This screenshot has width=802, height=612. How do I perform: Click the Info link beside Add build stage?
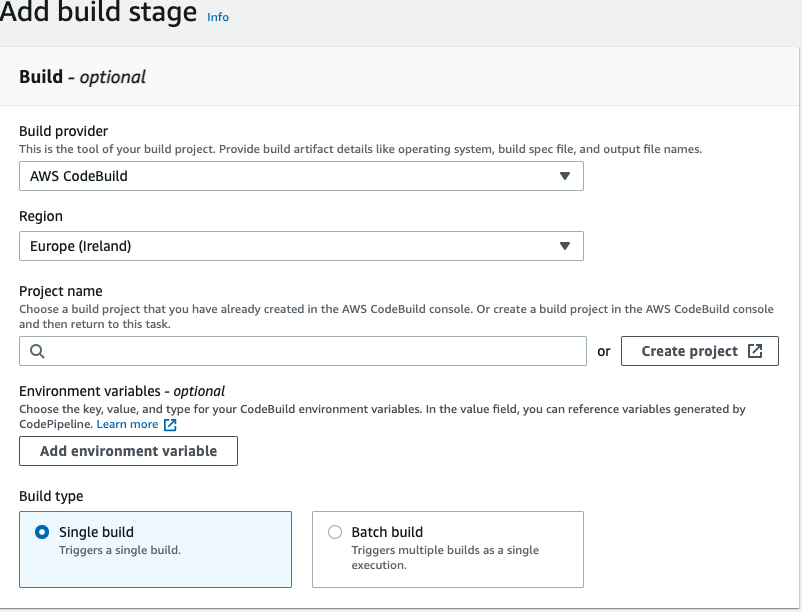(x=218, y=17)
